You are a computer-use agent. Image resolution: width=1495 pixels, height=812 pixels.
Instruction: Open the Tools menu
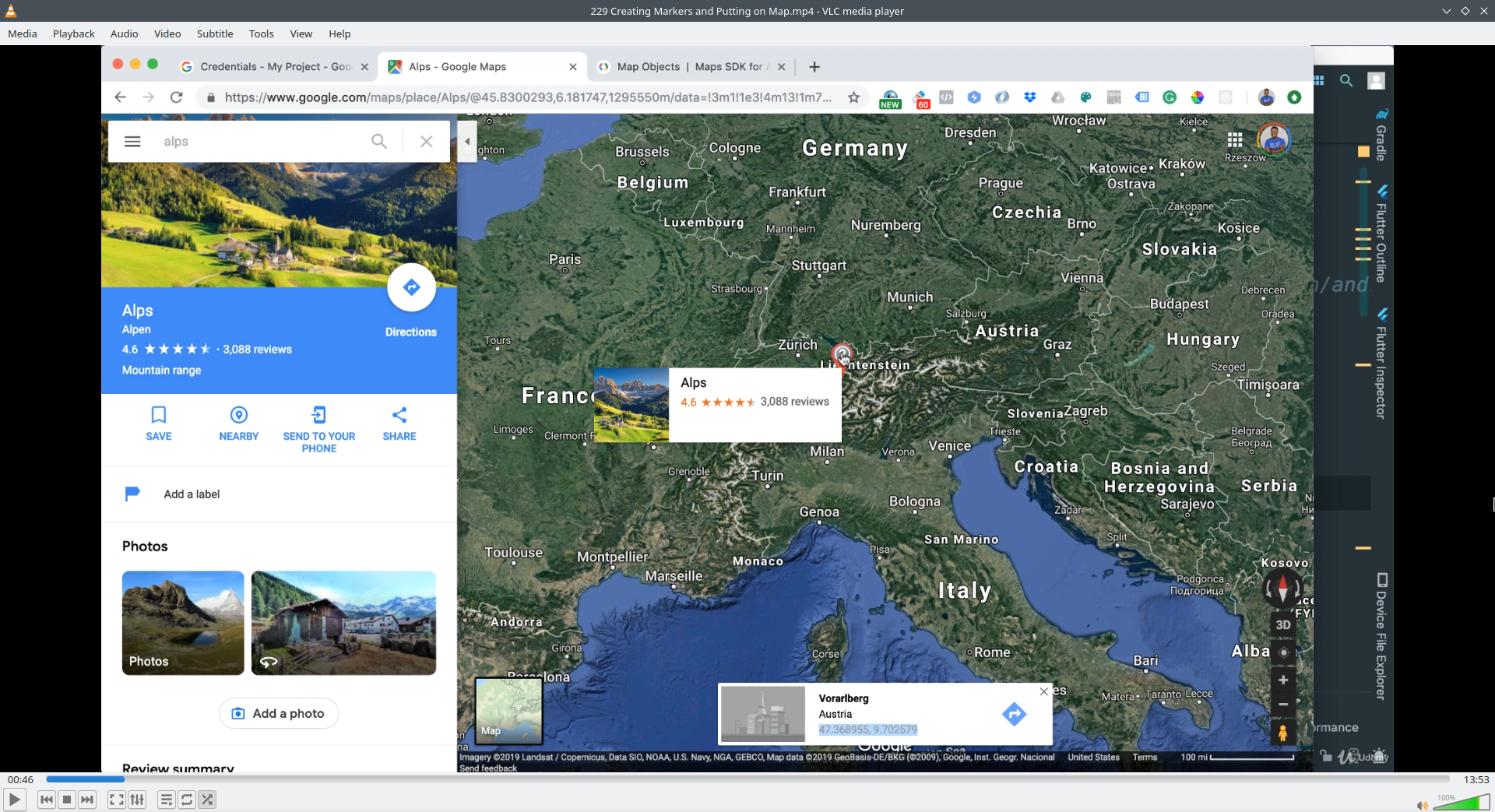tap(262, 33)
